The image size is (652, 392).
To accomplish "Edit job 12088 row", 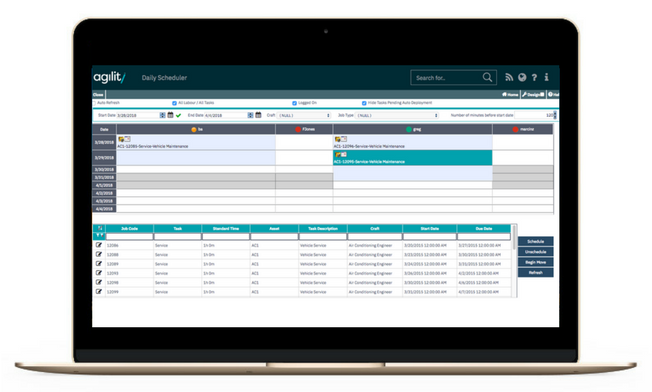I will (99, 254).
